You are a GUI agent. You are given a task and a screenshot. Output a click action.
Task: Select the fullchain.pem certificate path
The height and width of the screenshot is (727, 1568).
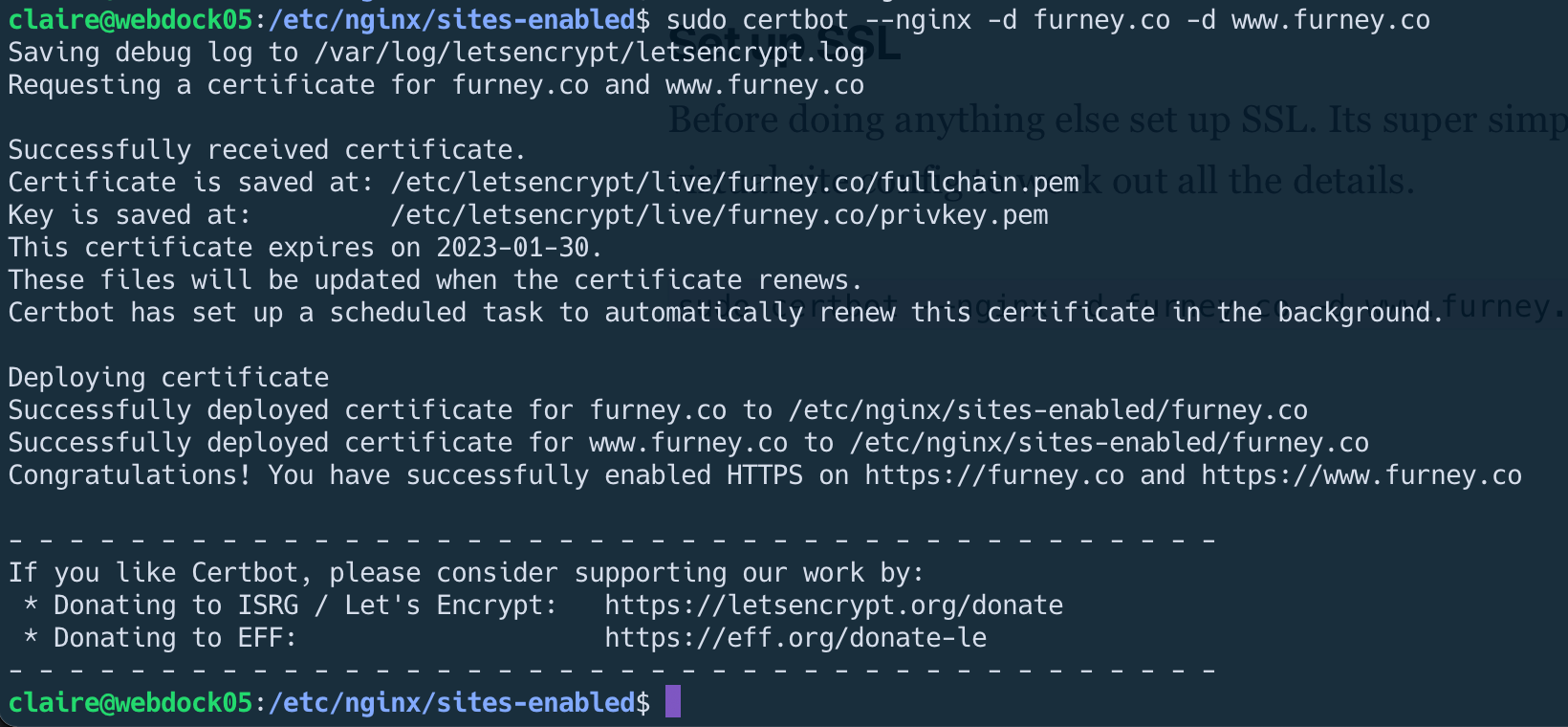734,183
